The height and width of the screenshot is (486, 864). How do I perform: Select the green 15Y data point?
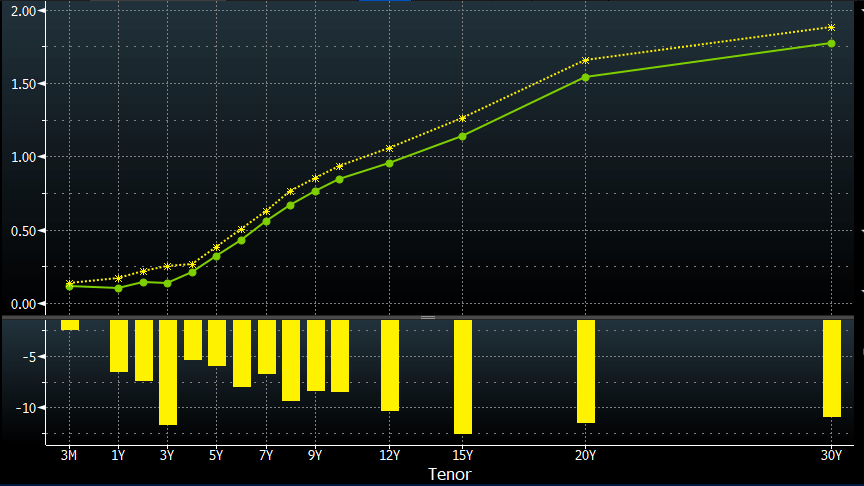[462, 136]
